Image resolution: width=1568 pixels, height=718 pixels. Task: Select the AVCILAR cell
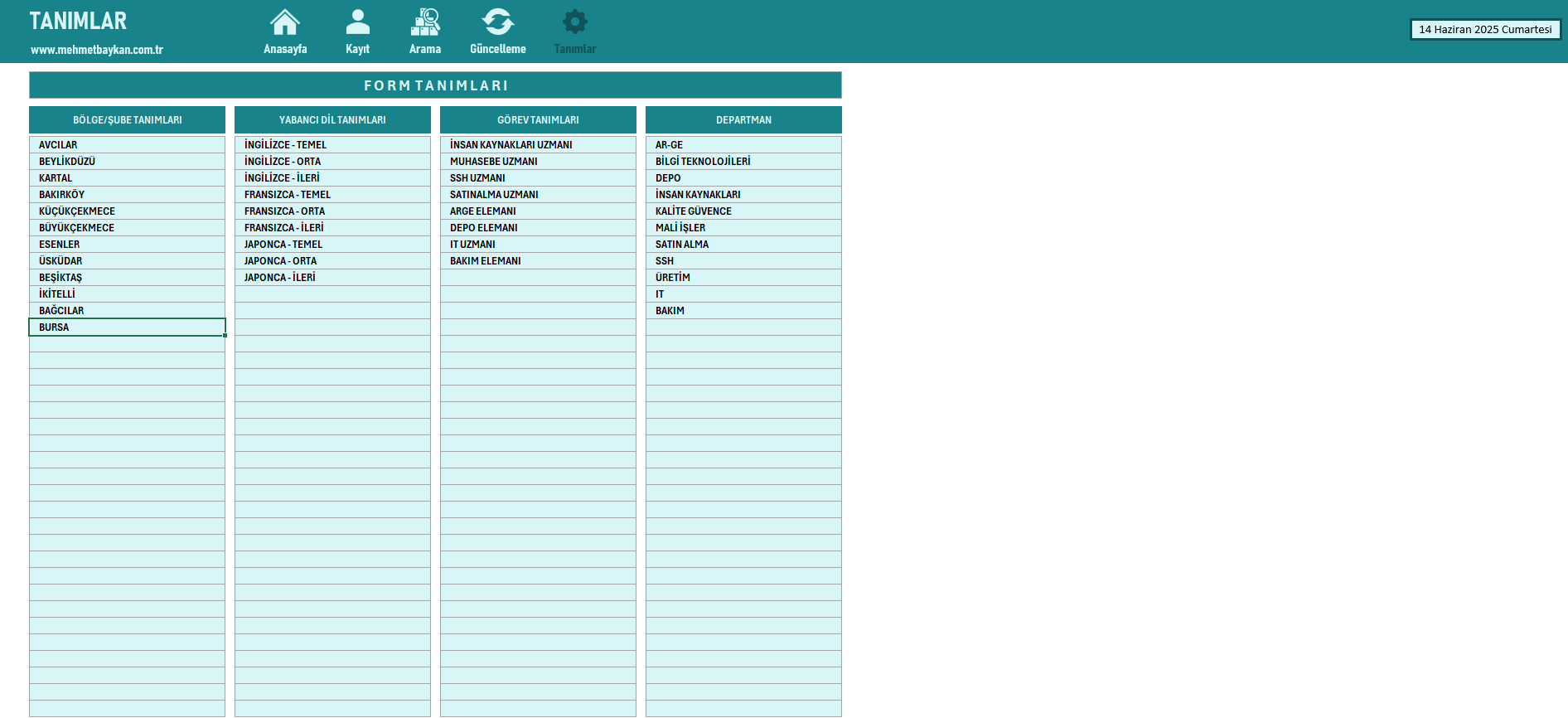(127, 145)
